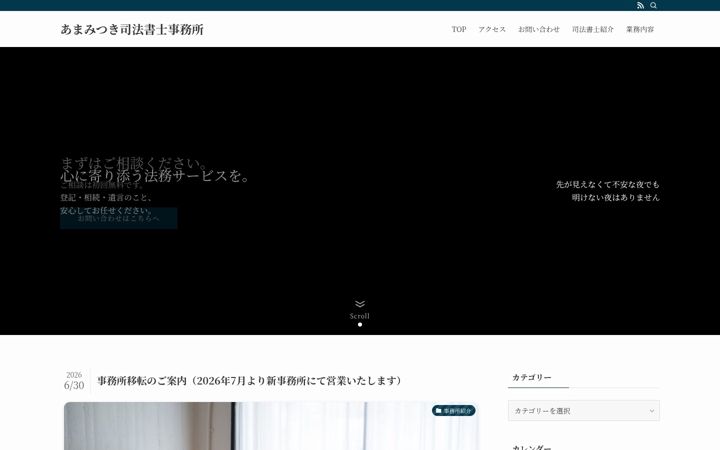Screen dimensions: 720x450
Task: Click the あまみつき司法書士事務所 site title
Action: click(x=132, y=29)
